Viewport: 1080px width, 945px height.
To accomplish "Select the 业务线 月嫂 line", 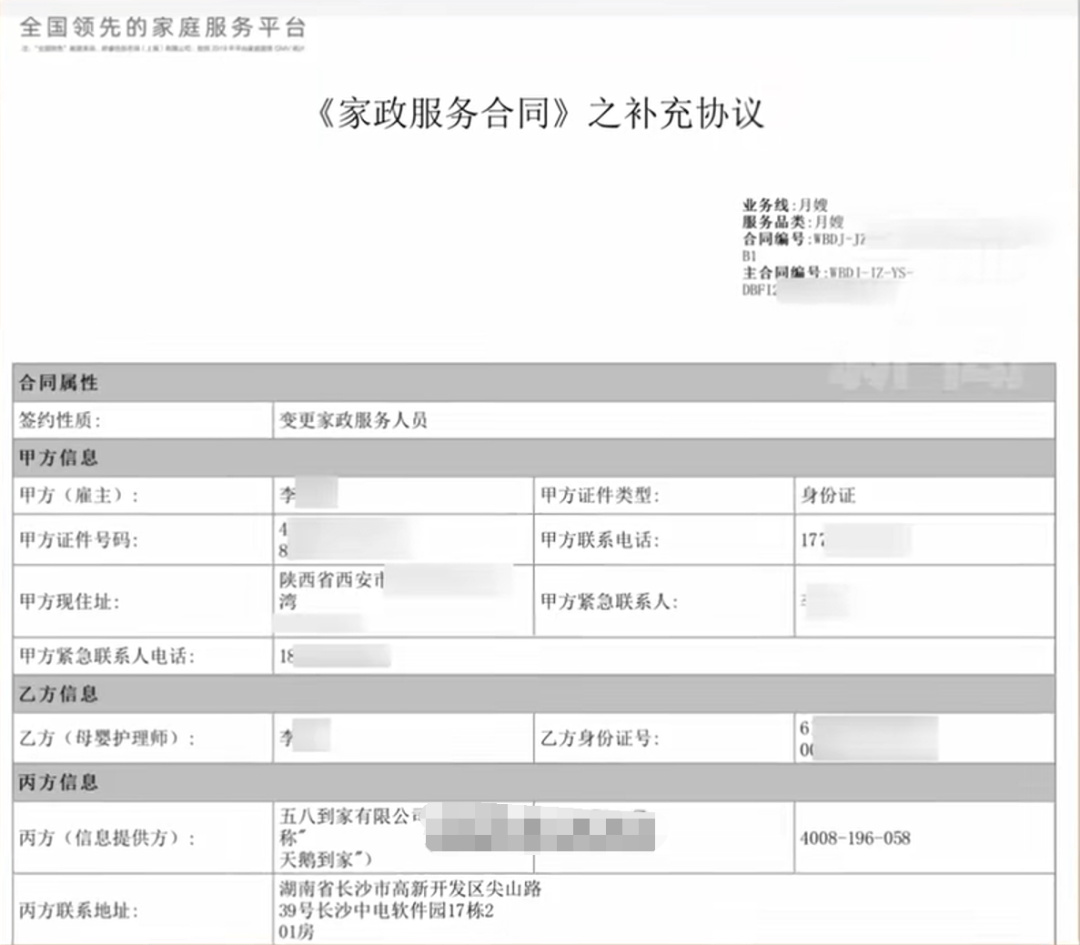I will (x=785, y=205).
